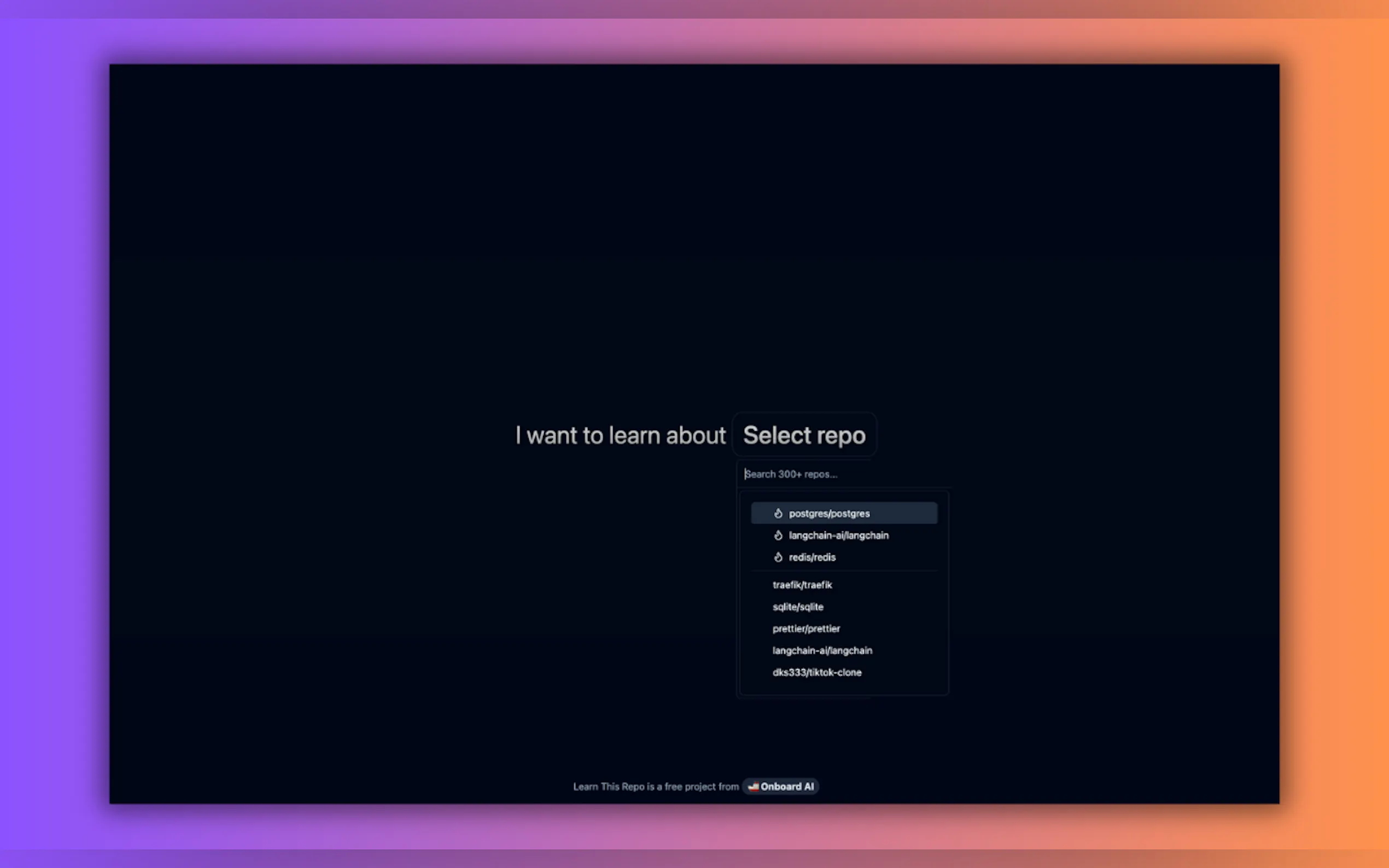Click the divider line below redis/redis
Viewport: 1389px width, 868px height.
pos(844,571)
